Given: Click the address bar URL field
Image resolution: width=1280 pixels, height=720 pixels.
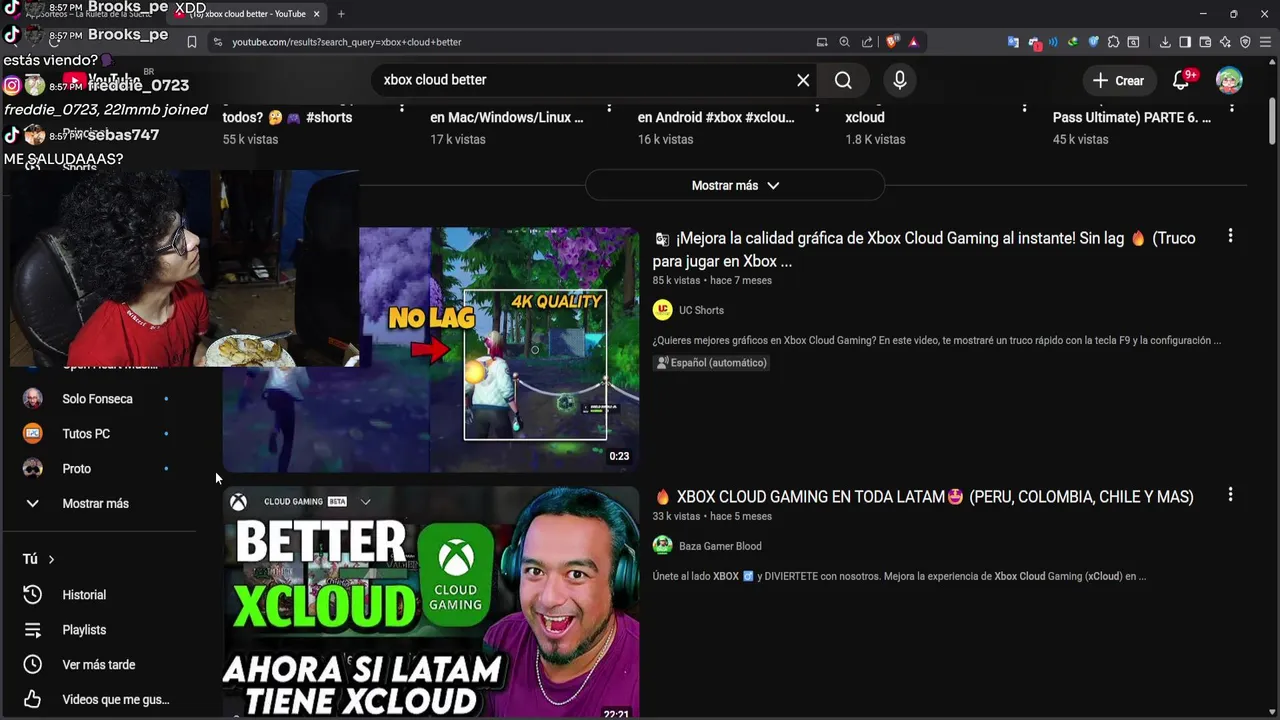Looking at the screenshot, I should tap(510, 42).
